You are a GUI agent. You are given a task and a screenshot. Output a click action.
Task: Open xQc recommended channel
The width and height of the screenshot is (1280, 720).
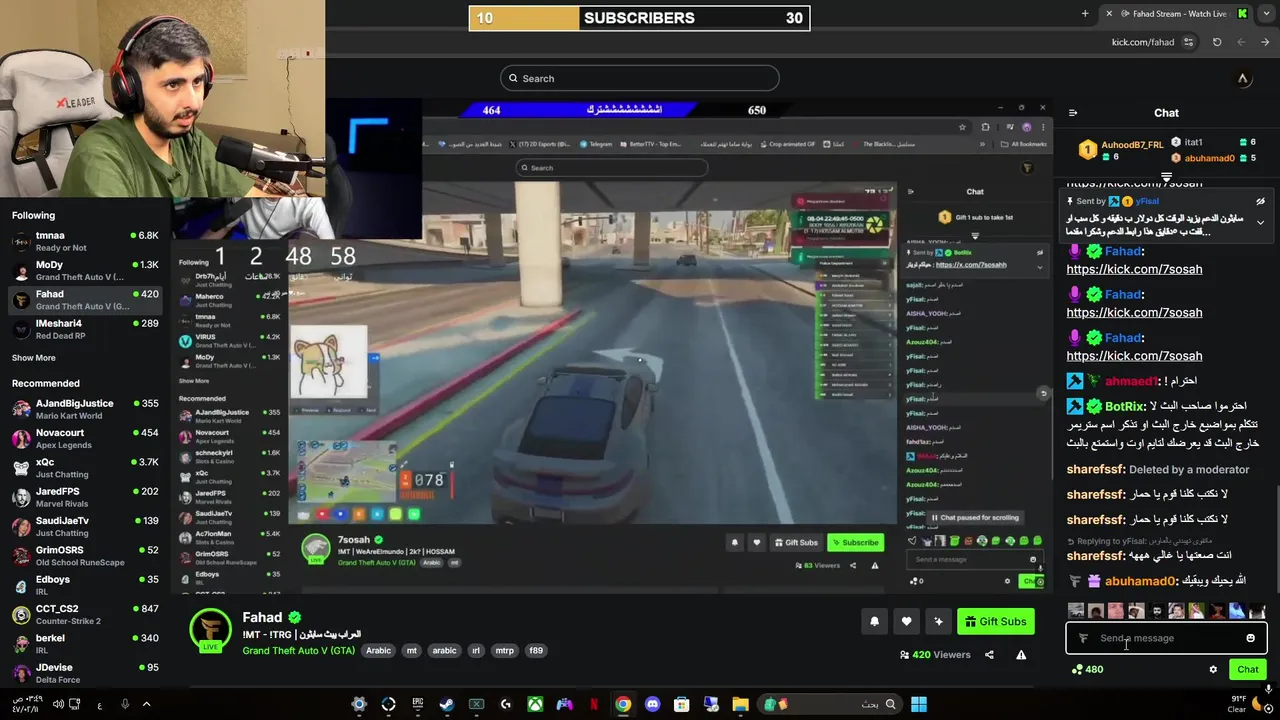point(85,468)
